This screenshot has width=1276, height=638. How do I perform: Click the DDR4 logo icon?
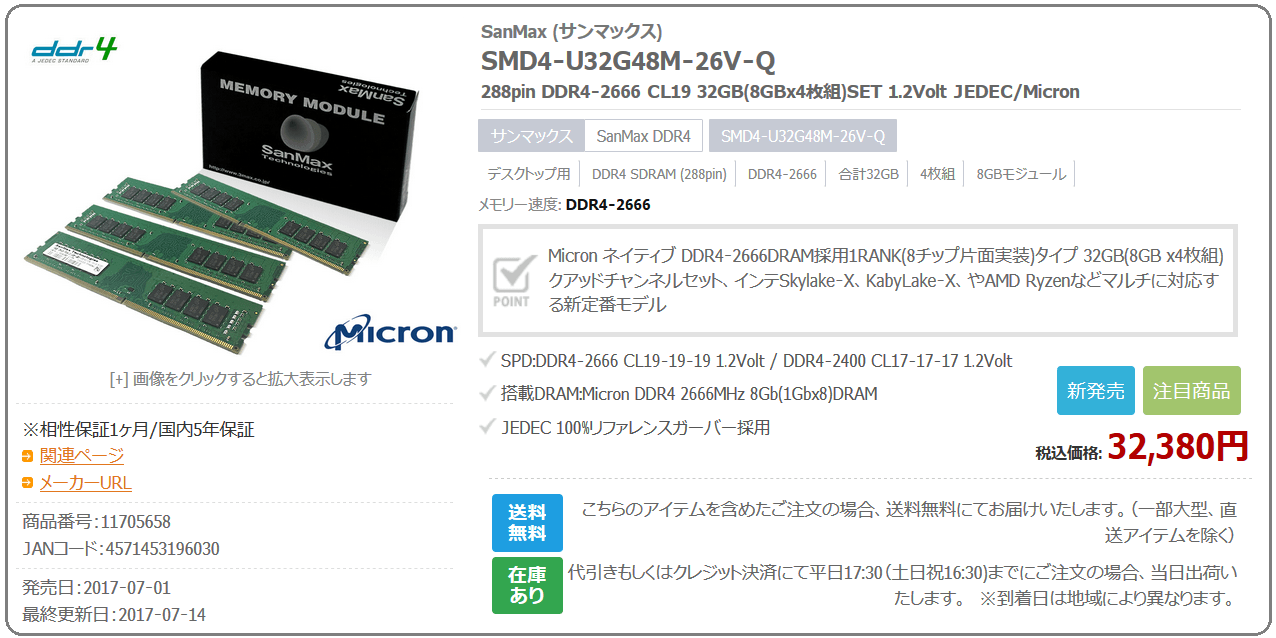coord(74,50)
